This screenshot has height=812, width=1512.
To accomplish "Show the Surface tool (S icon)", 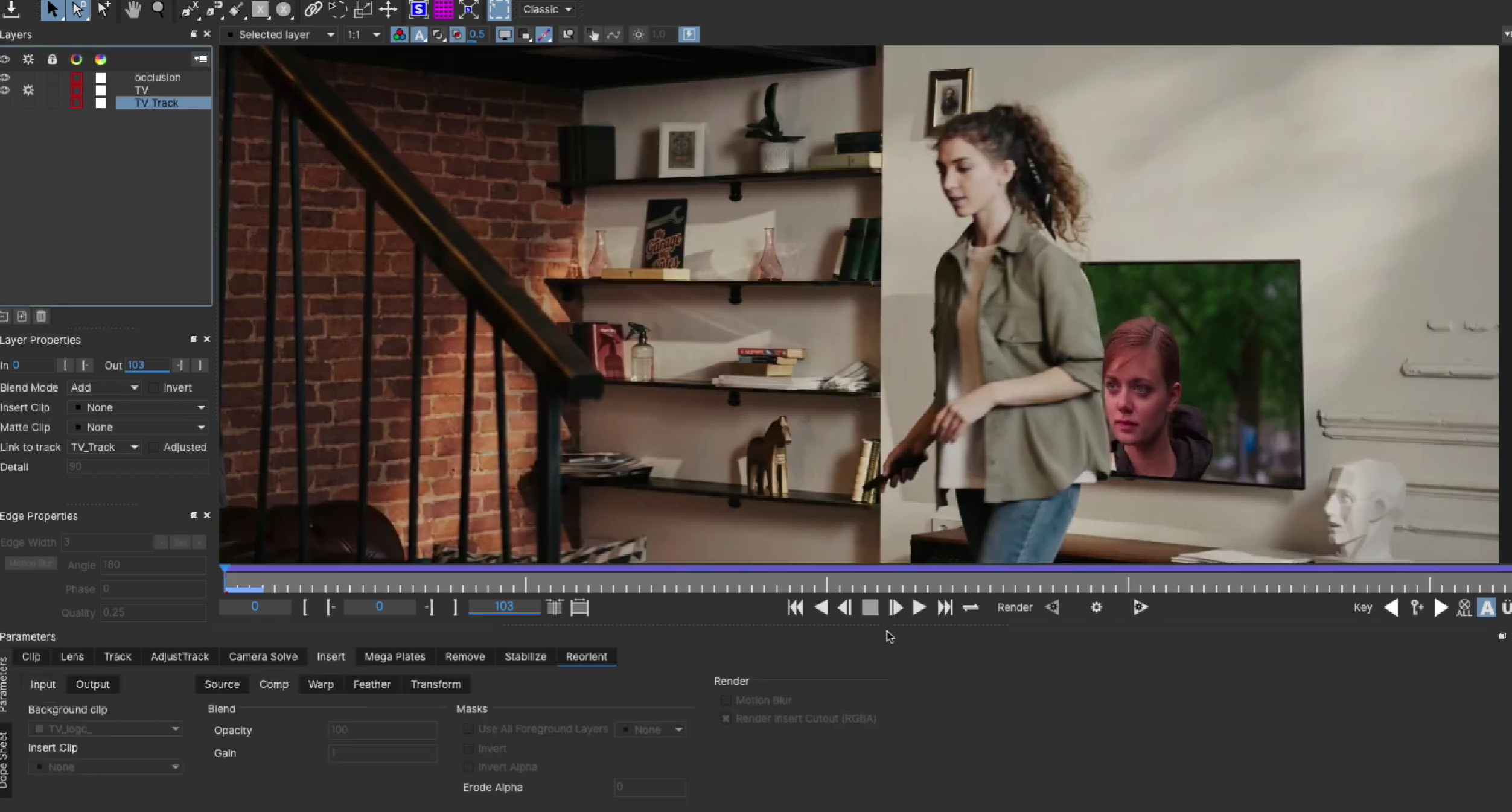I will pos(418,9).
